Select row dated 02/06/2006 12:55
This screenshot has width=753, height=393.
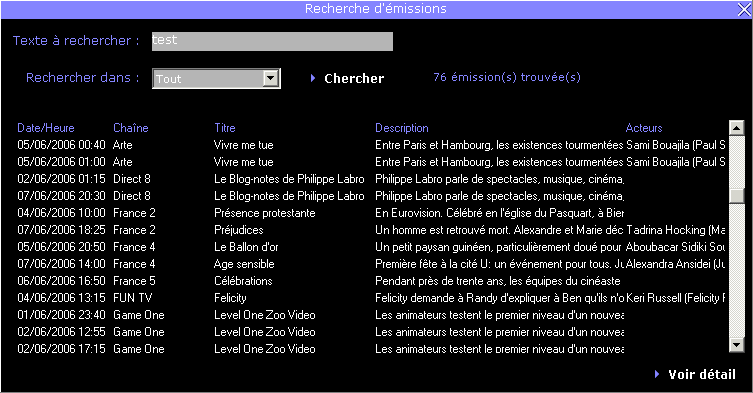[371, 332]
